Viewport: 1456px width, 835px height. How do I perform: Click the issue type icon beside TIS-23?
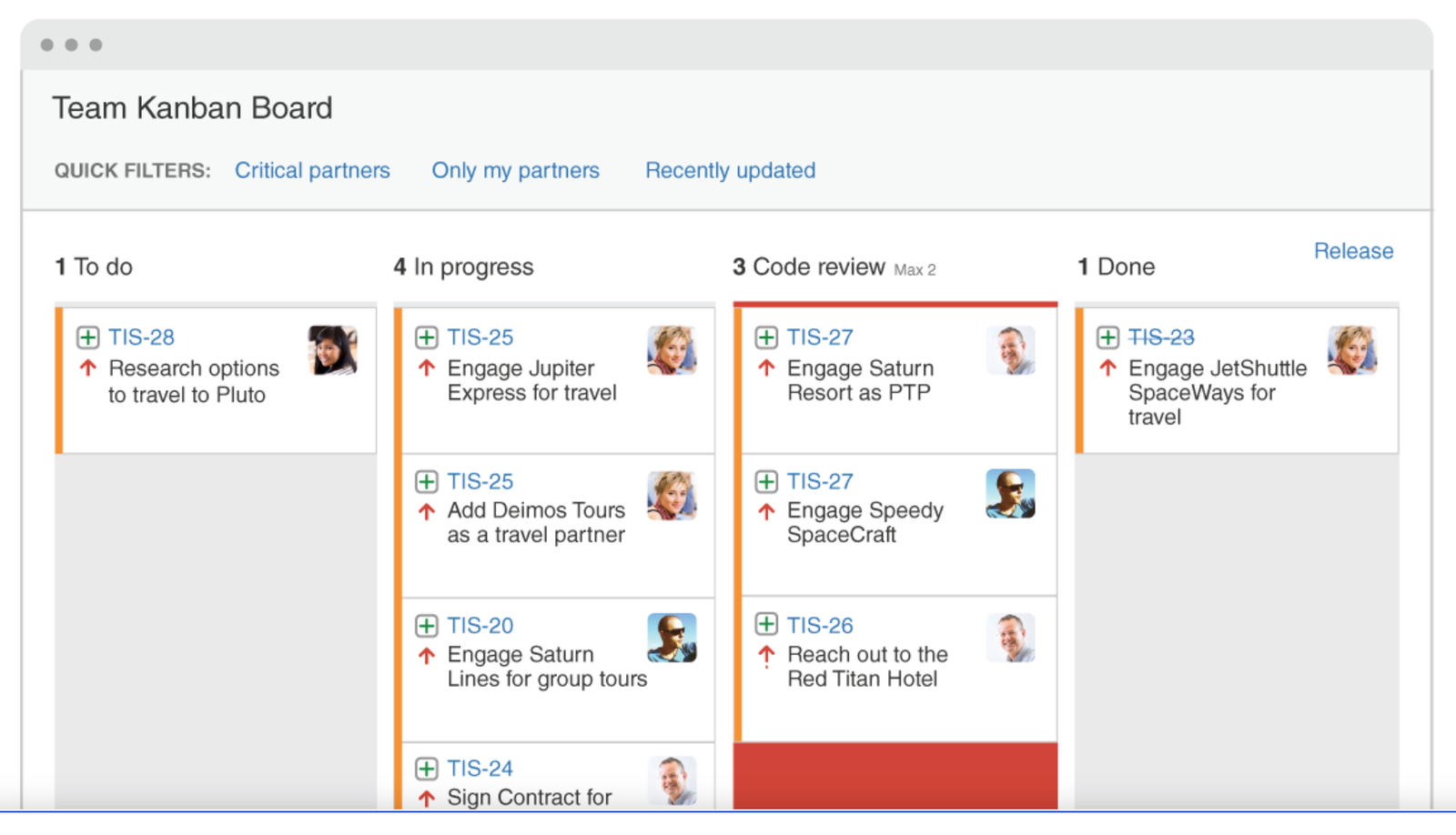coord(1107,337)
